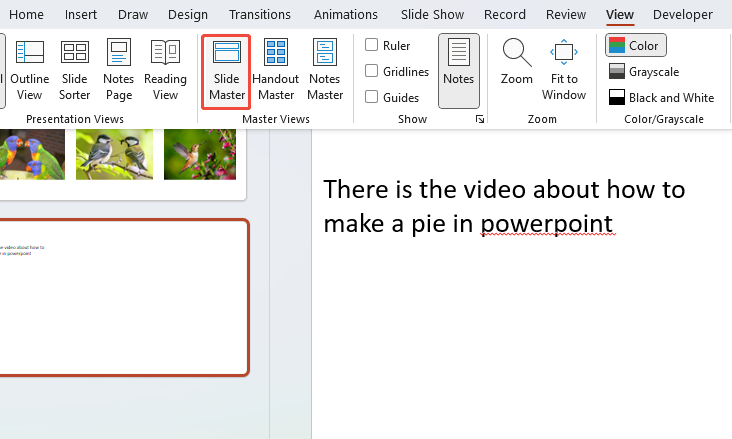Toggle the Notes pane button
This screenshot has height=439, width=732.
[458, 71]
